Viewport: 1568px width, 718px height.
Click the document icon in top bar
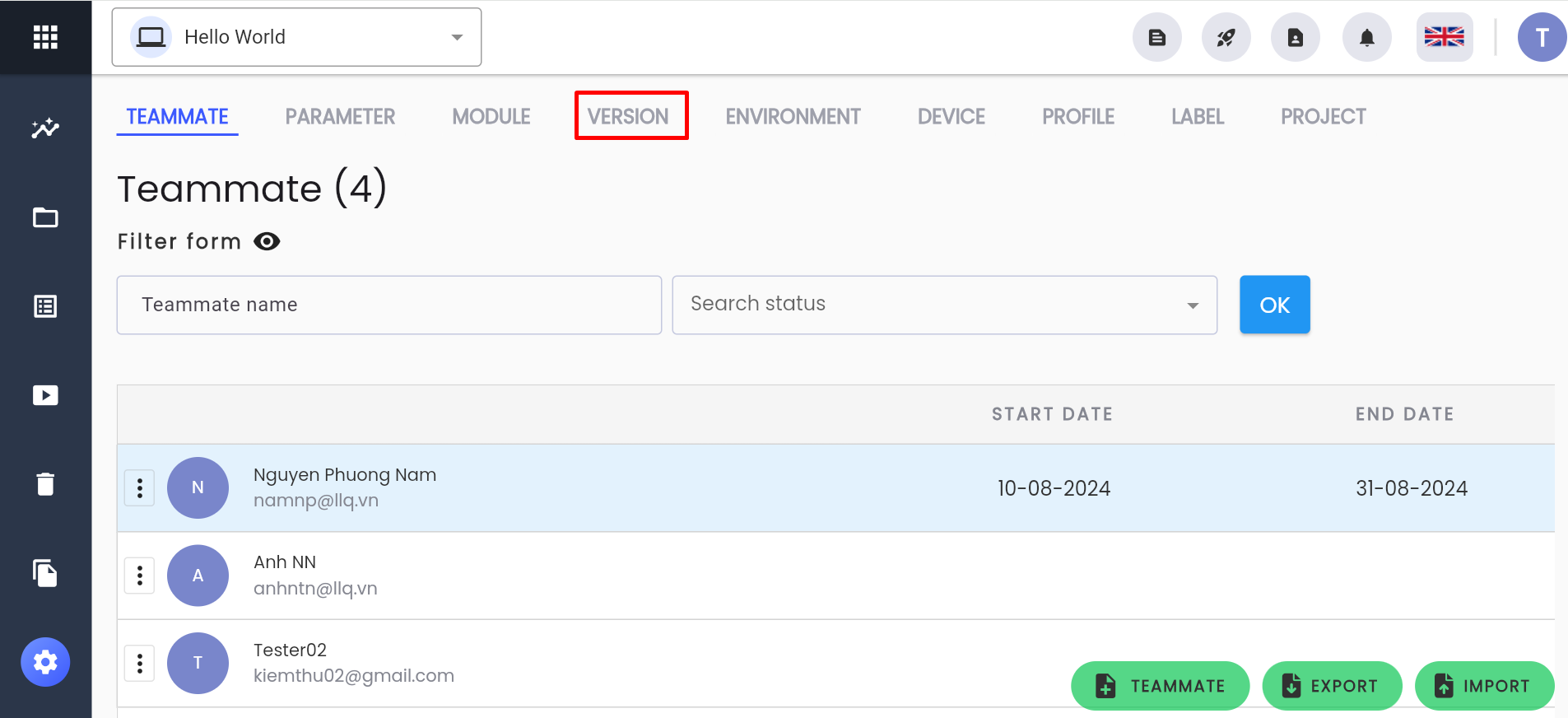pos(1157,37)
